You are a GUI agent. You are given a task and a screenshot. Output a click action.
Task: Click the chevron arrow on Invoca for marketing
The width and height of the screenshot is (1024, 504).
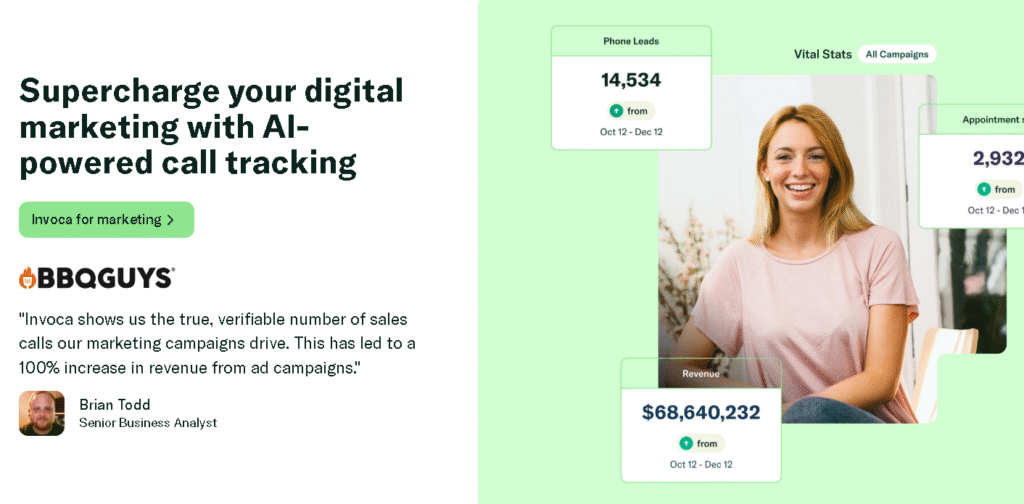coord(170,220)
